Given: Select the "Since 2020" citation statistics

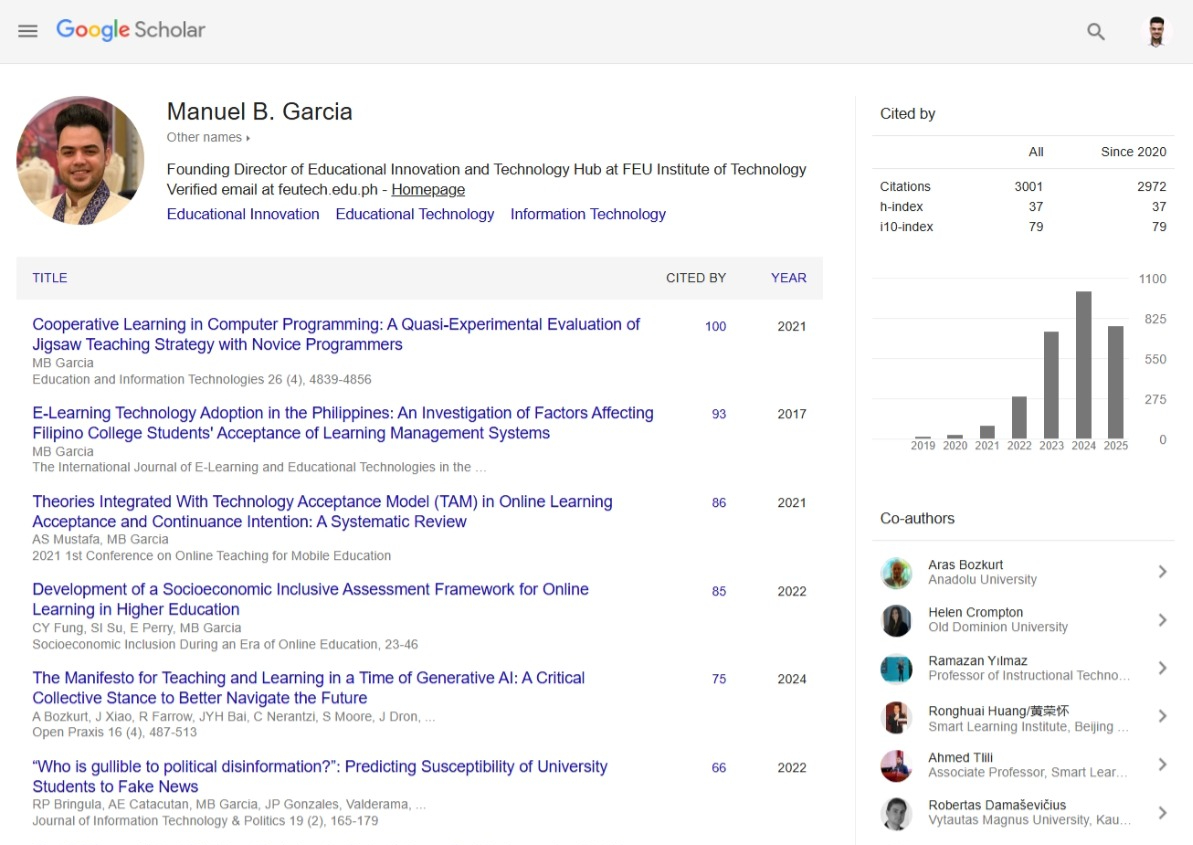Looking at the screenshot, I should coord(1133,151).
